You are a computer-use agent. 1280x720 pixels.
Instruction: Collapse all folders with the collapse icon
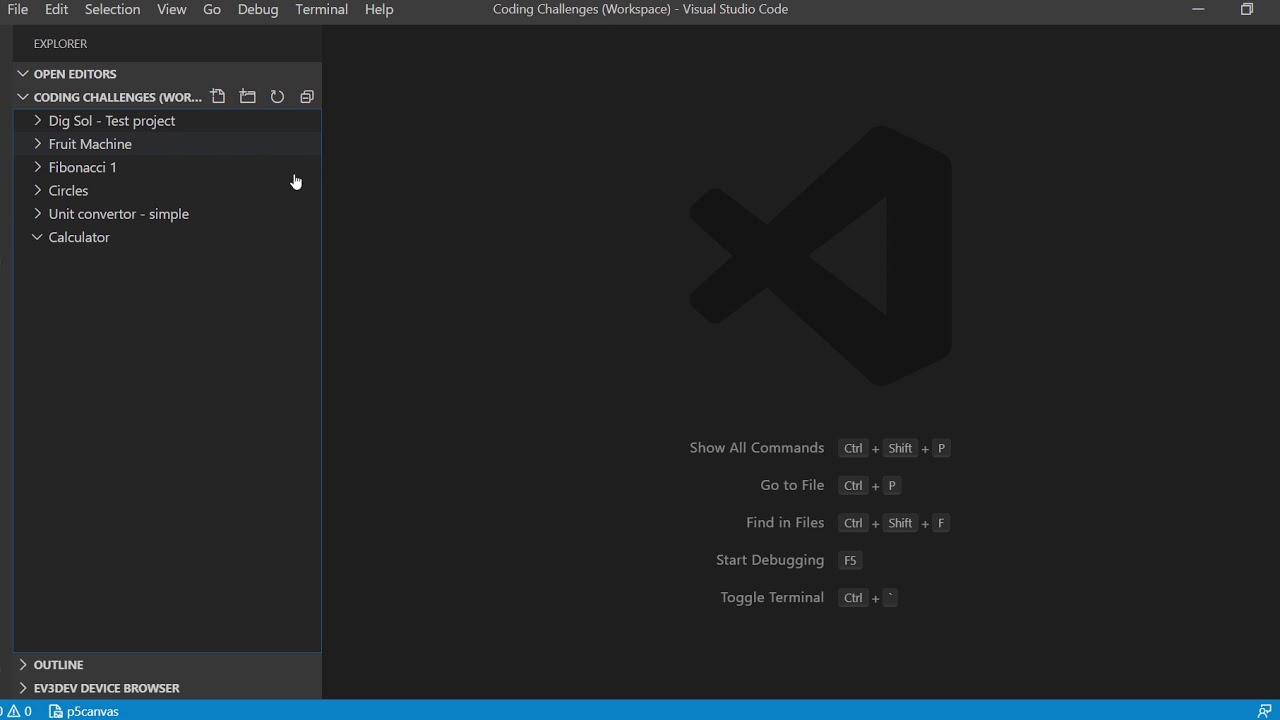tap(307, 97)
